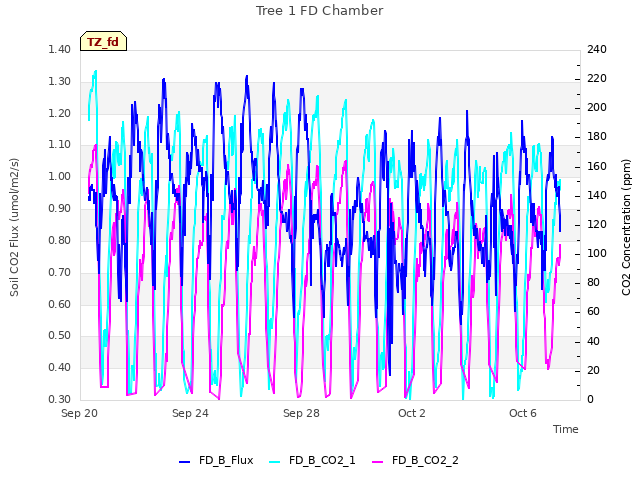Click the 0.30 left axis value

click(60, 400)
